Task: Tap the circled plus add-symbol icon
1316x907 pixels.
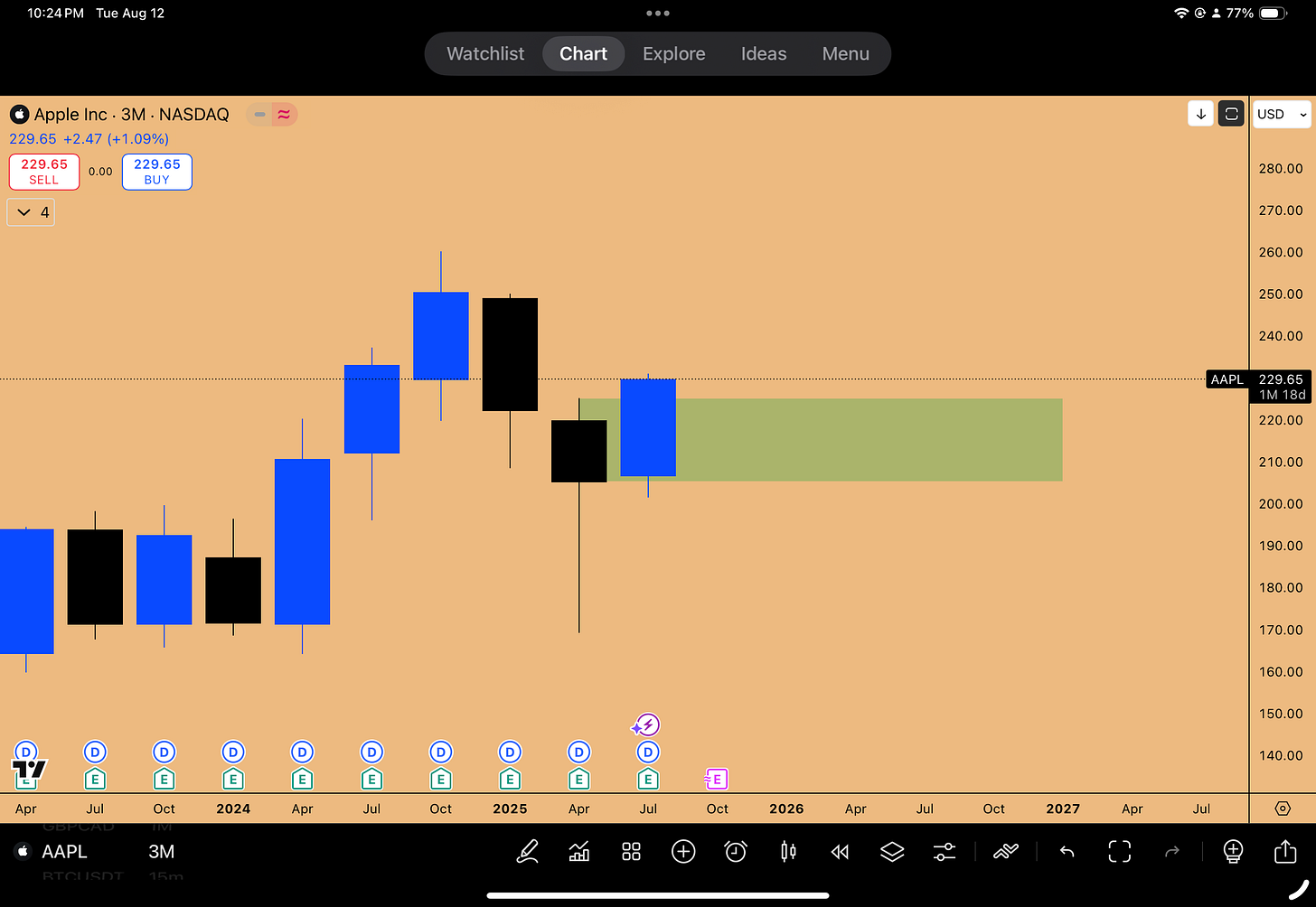Action: coord(683,851)
